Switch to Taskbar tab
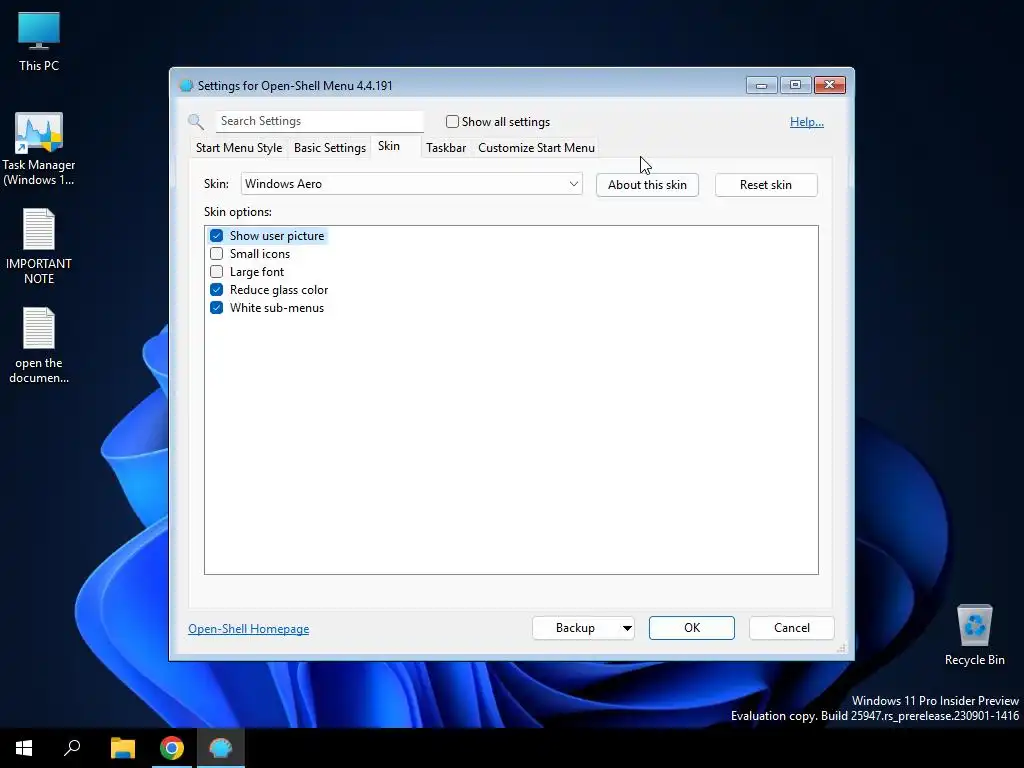1024x768 pixels. (446, 148)
